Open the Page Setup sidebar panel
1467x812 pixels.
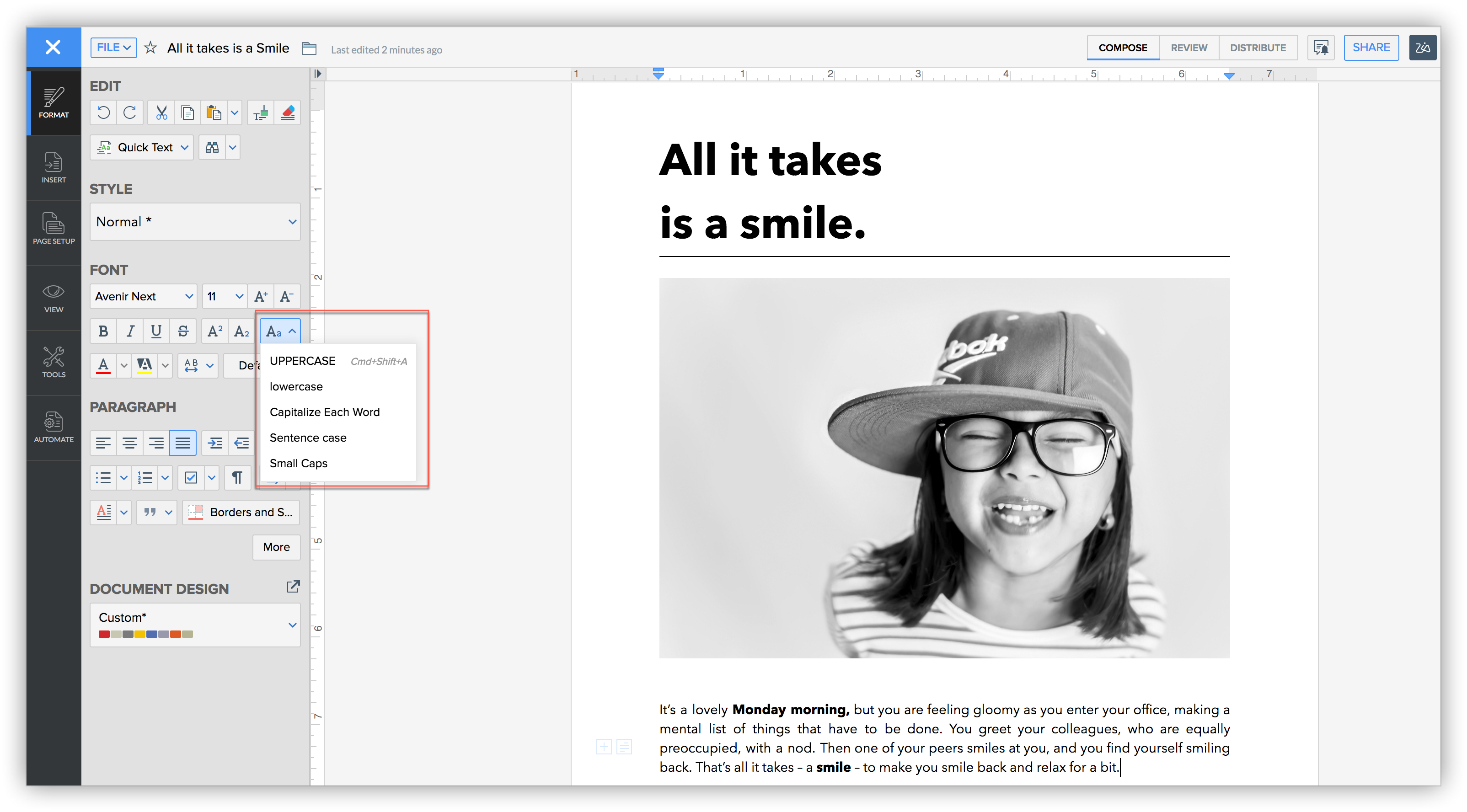(54, 228)
